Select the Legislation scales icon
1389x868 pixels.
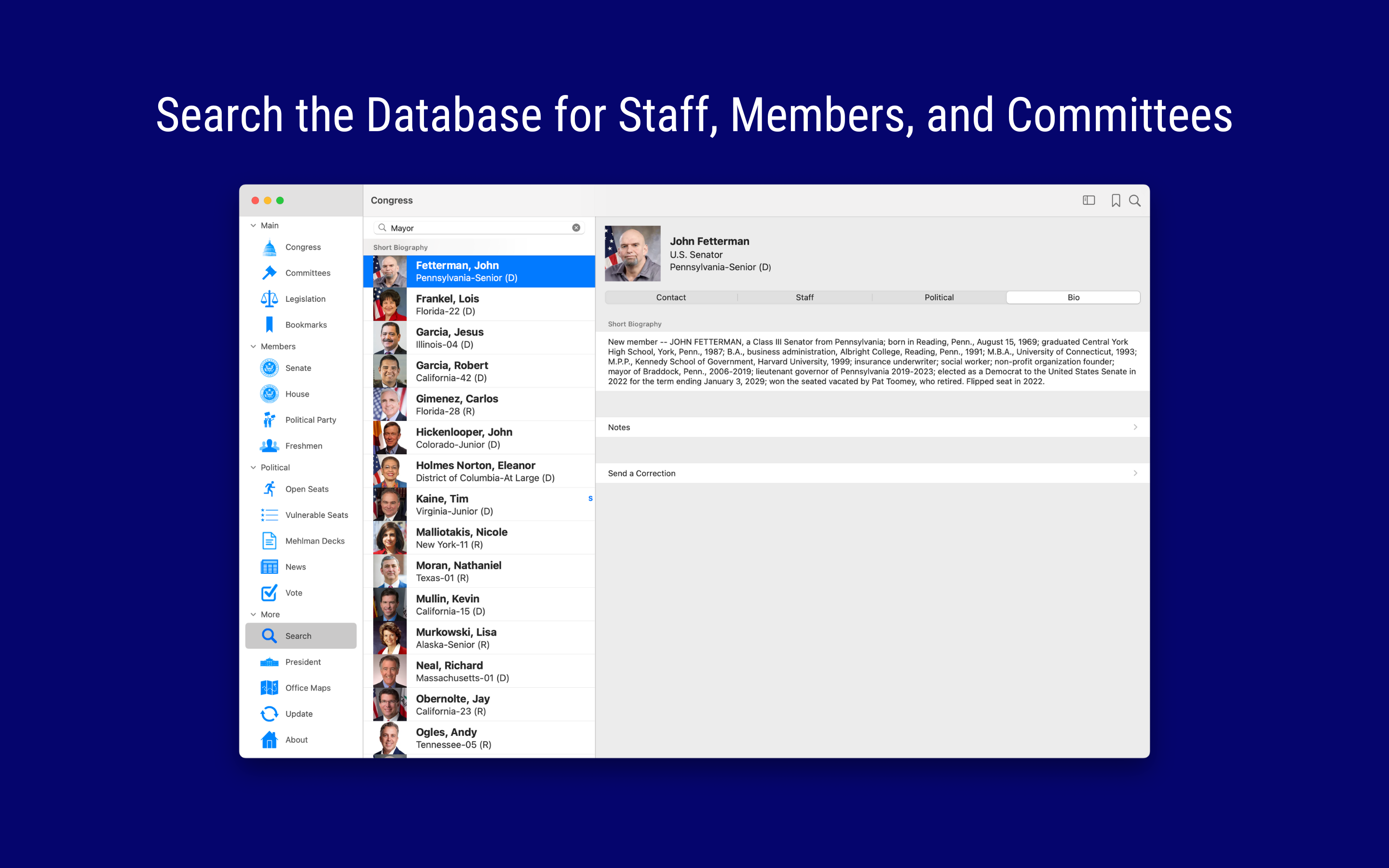269,299
